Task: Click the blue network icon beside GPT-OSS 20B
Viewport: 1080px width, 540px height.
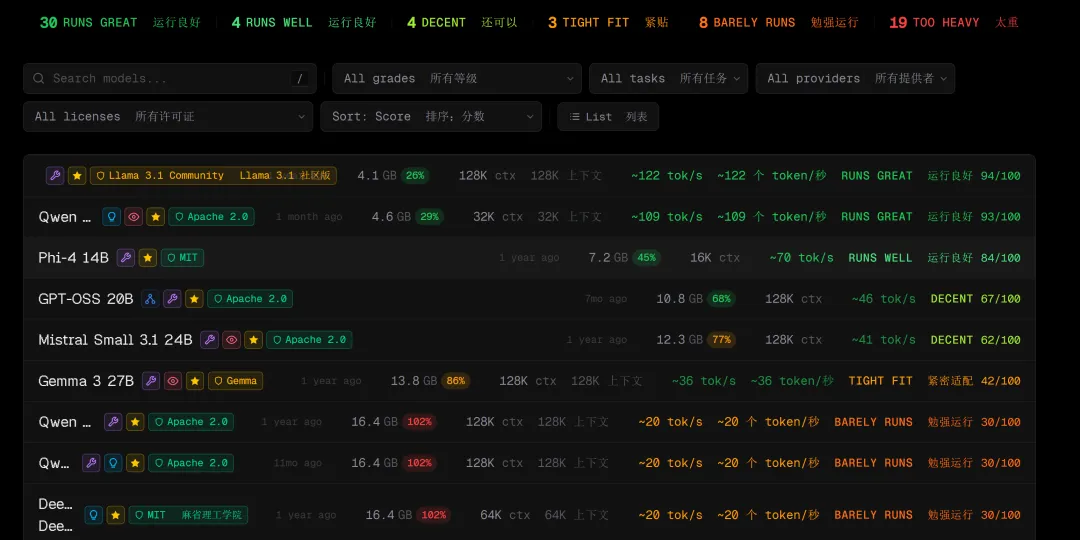Action: click(150, 299)
